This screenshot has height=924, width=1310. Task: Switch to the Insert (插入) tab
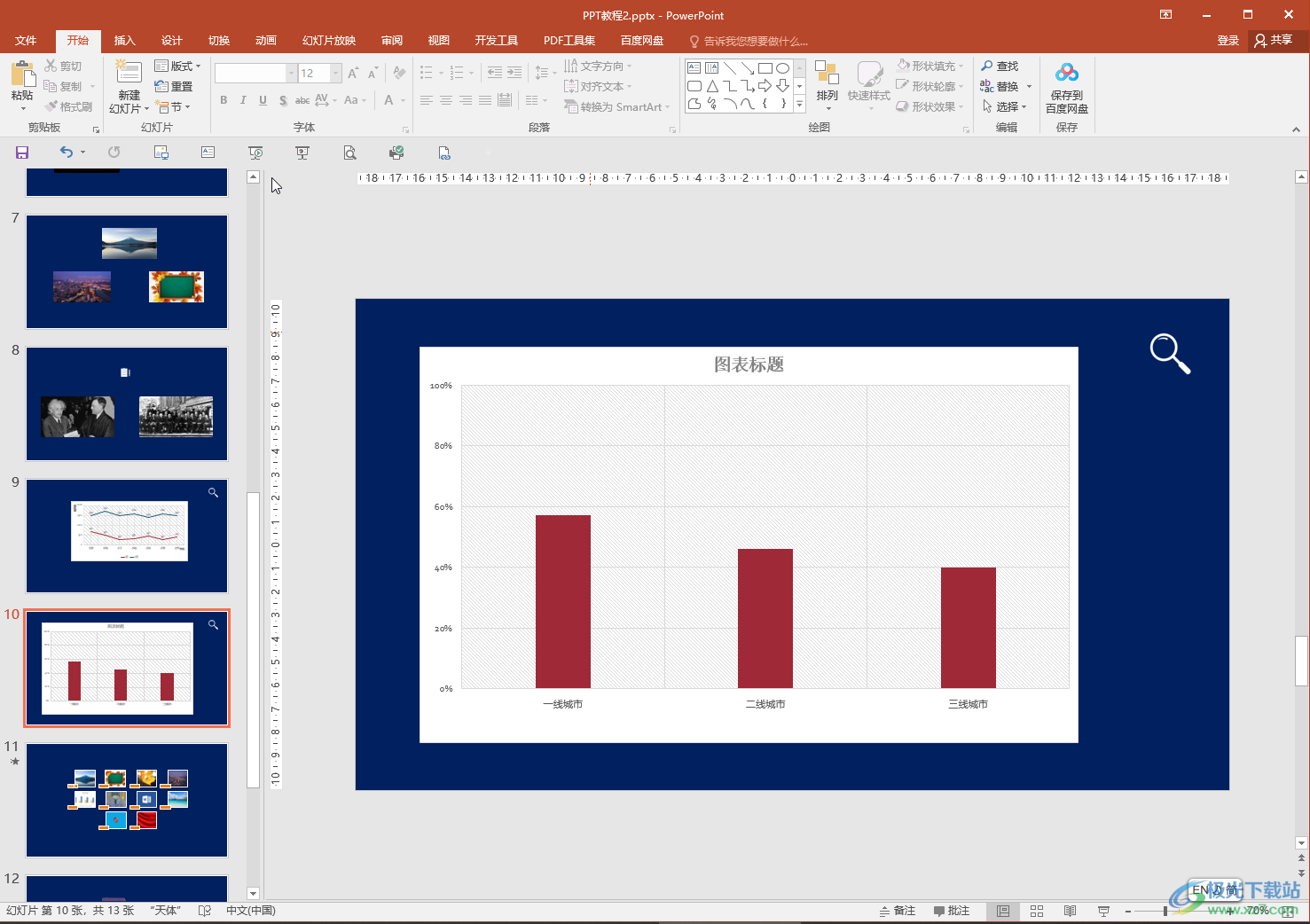click(x=125, y=41)
